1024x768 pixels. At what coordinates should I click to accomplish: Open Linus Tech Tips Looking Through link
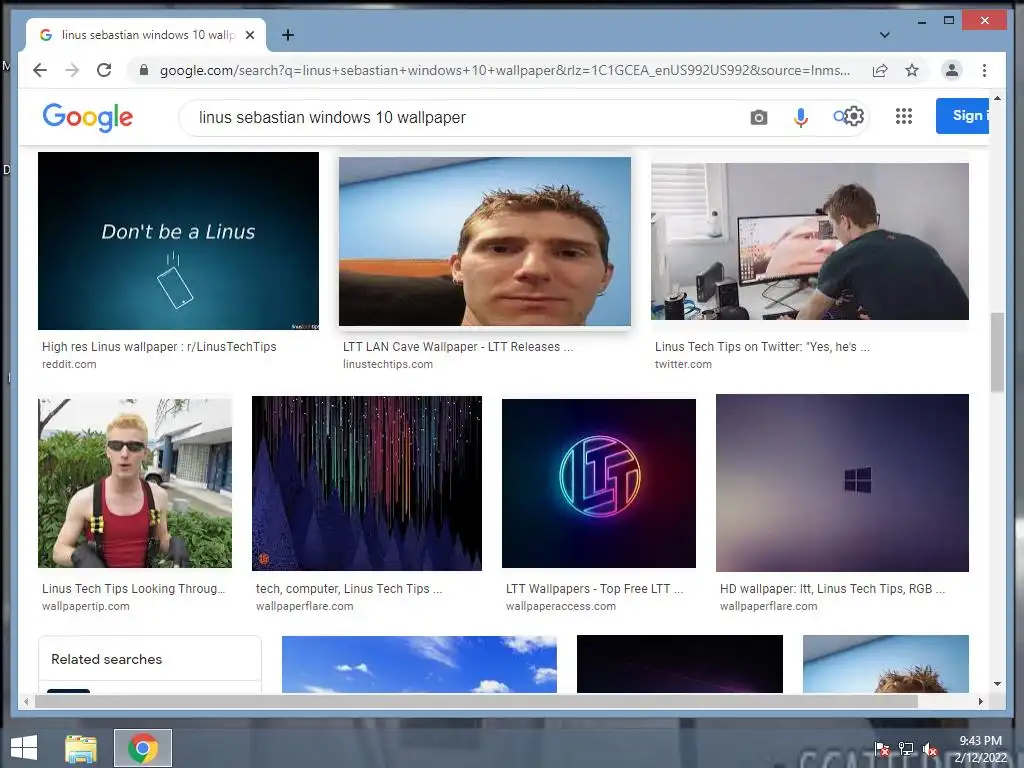[x=133, y=588]
